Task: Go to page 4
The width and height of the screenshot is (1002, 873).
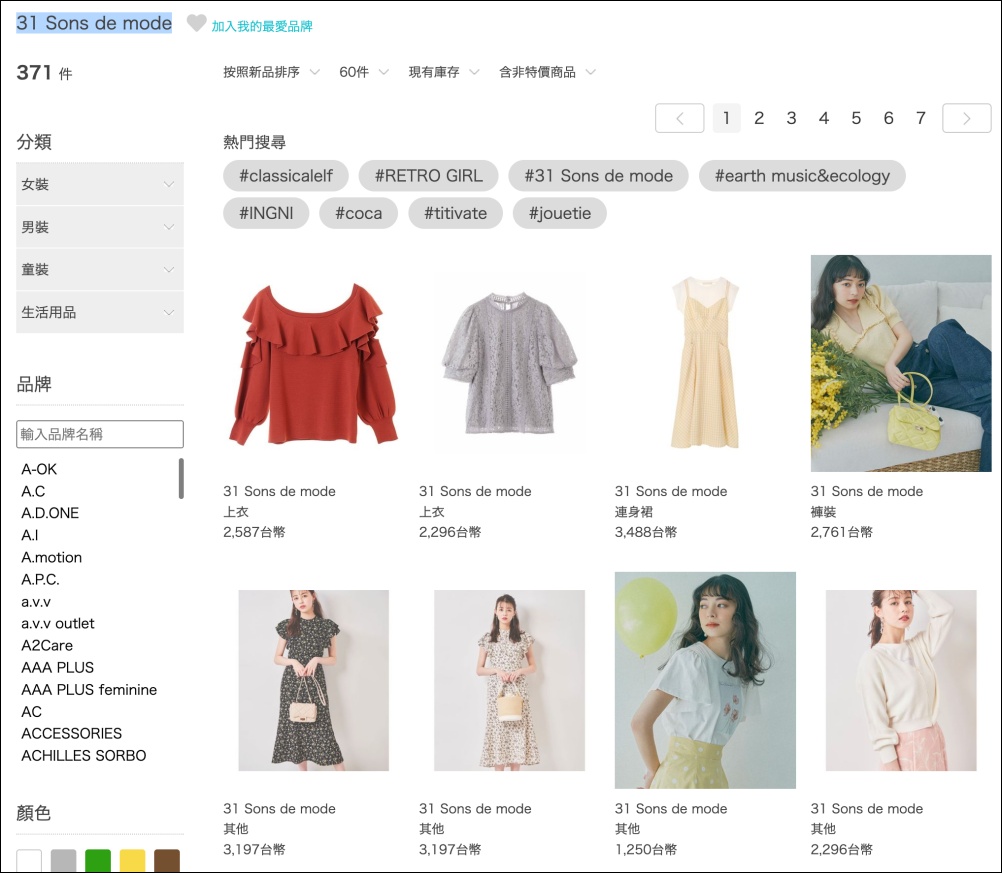Action: click(824, 118)
